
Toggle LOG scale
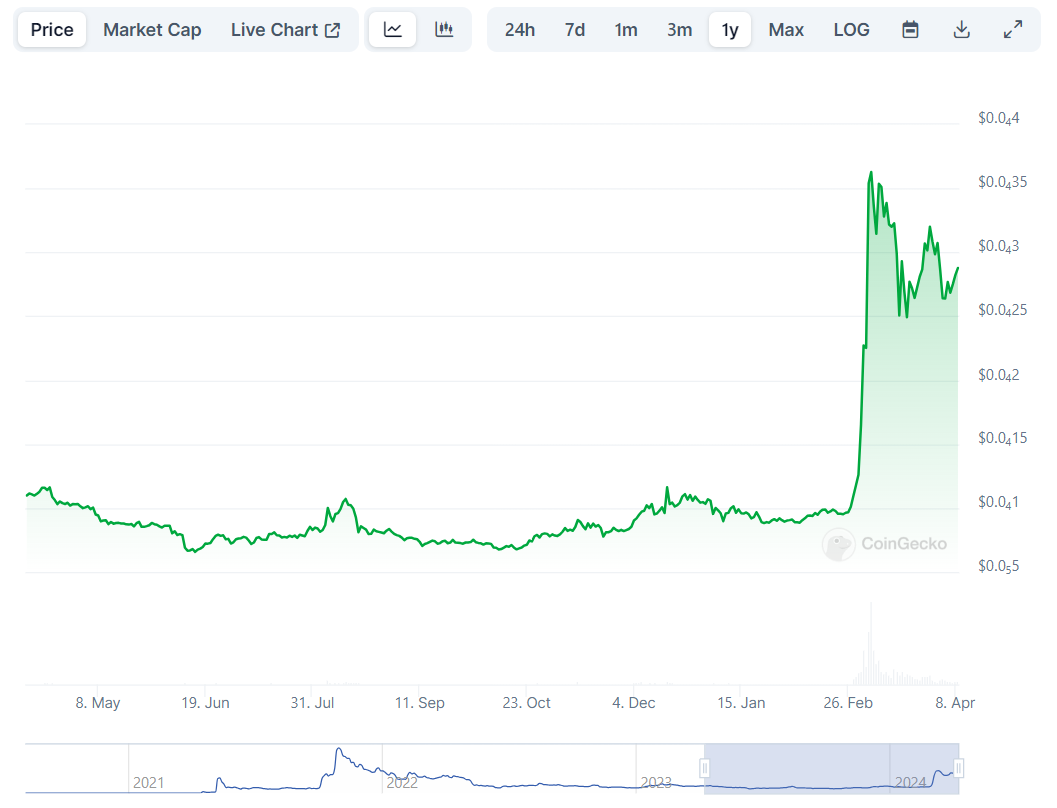pos(851,30)
